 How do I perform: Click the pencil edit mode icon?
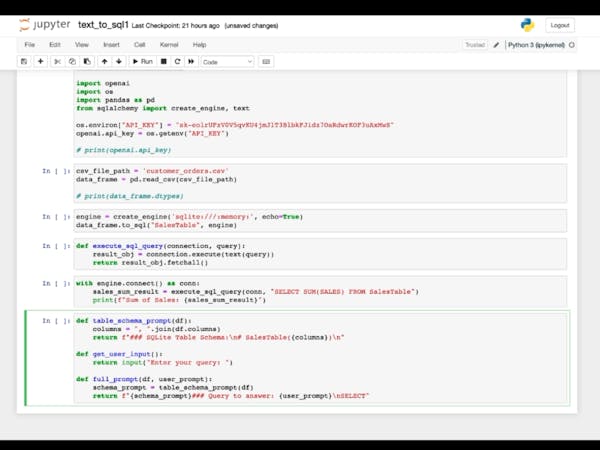click(496, 45)
